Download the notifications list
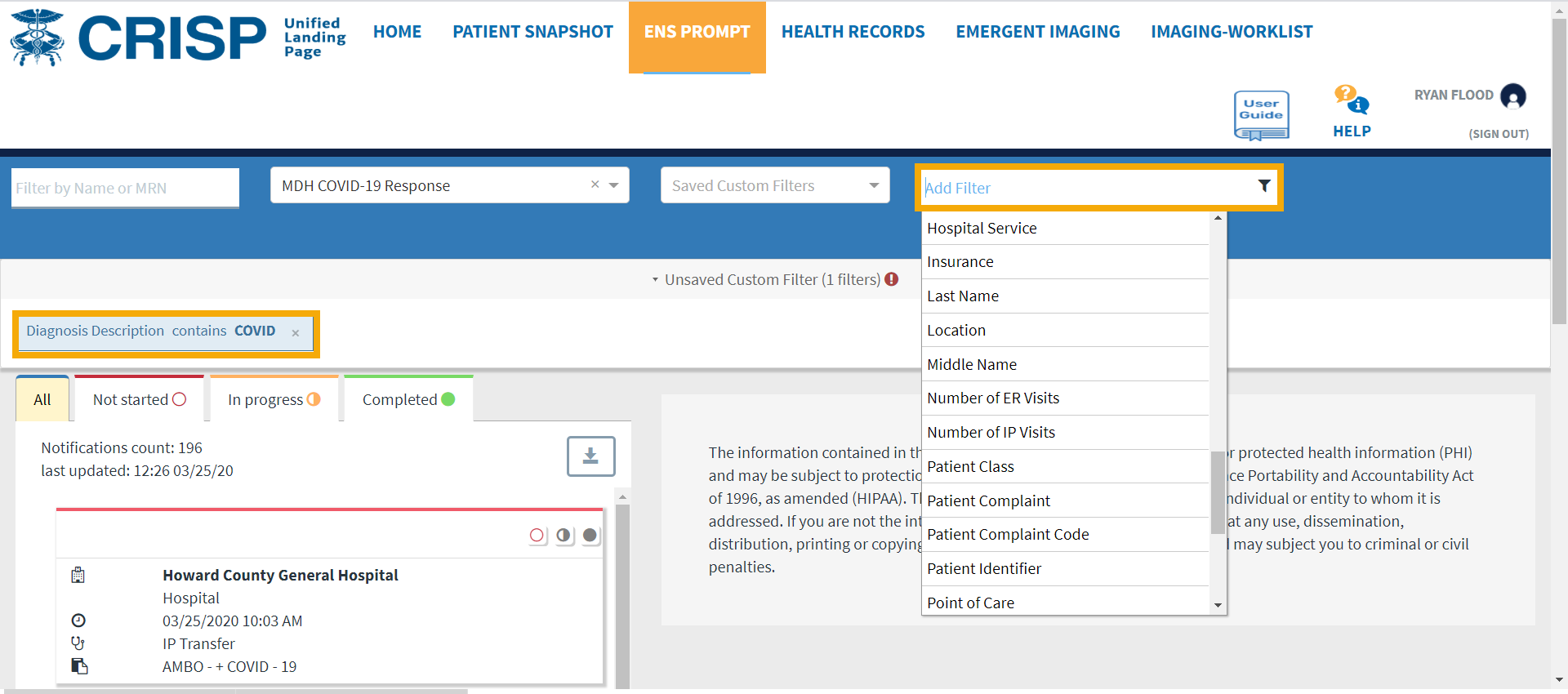1568x694 pixels. 590,456
